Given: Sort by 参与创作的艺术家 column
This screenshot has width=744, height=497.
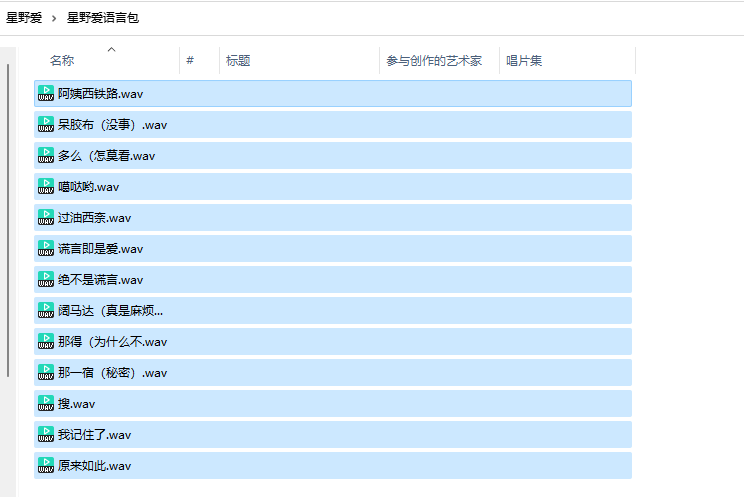Looking at the screenshot, I should pyautogui.click(x=434, y=61).
